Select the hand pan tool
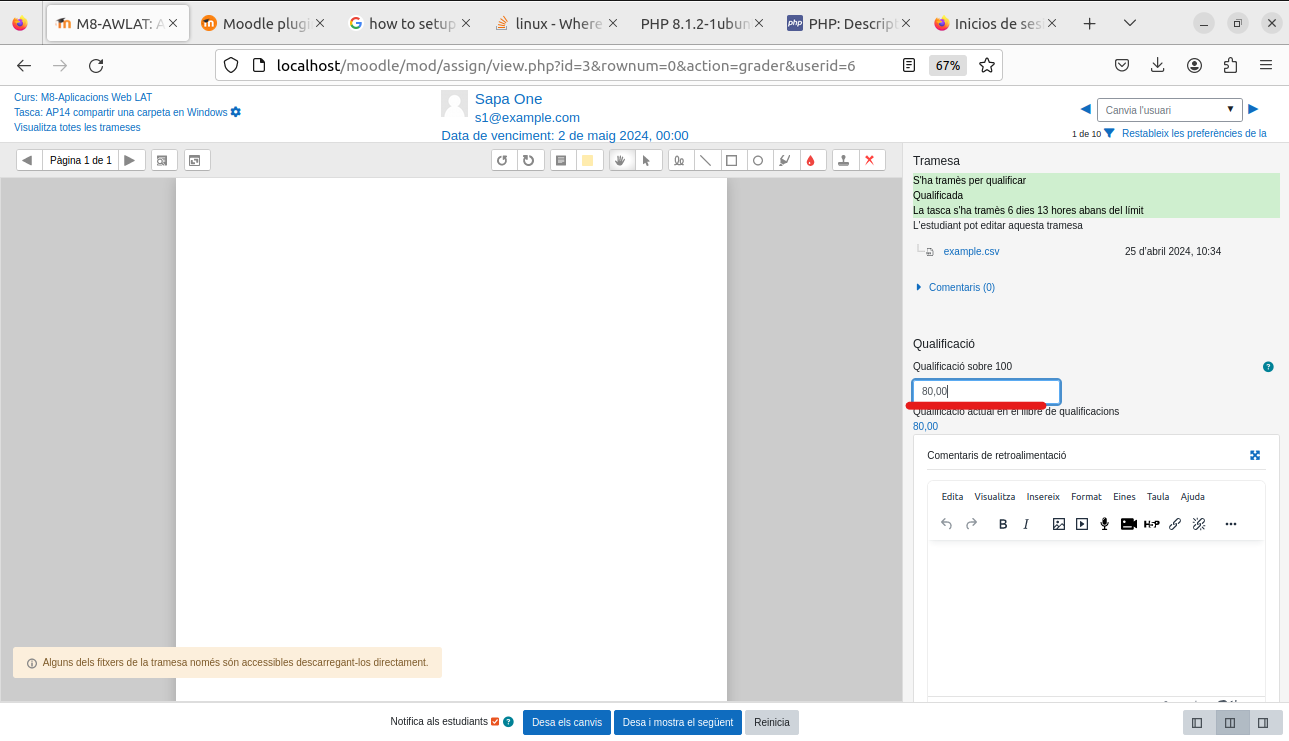1289x741 pixels. tap(620, 159)
